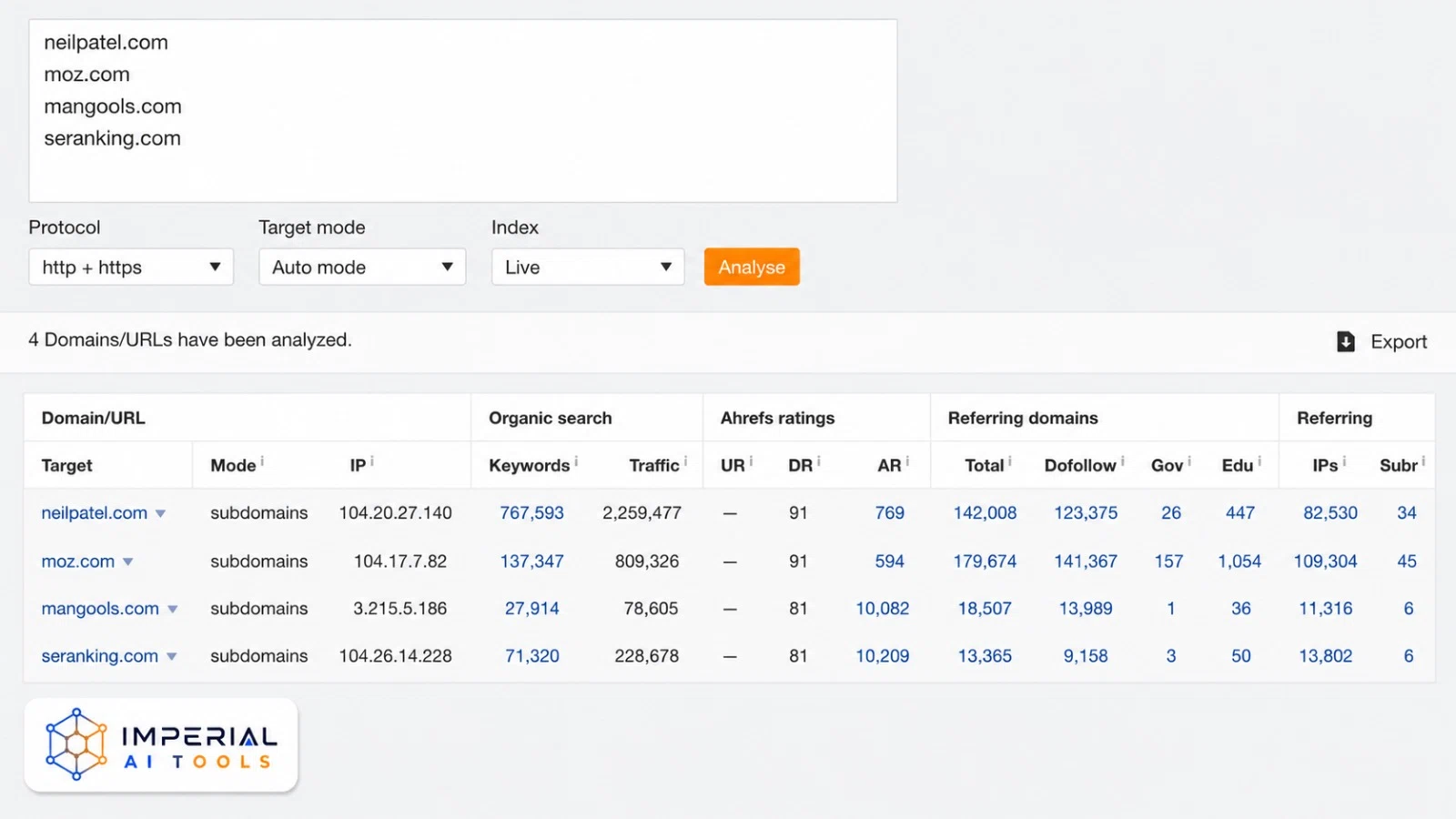This screenshot has height=819, width=1456.
Task: Click info icon beside Traffic header
Action: tap(685, 460)
